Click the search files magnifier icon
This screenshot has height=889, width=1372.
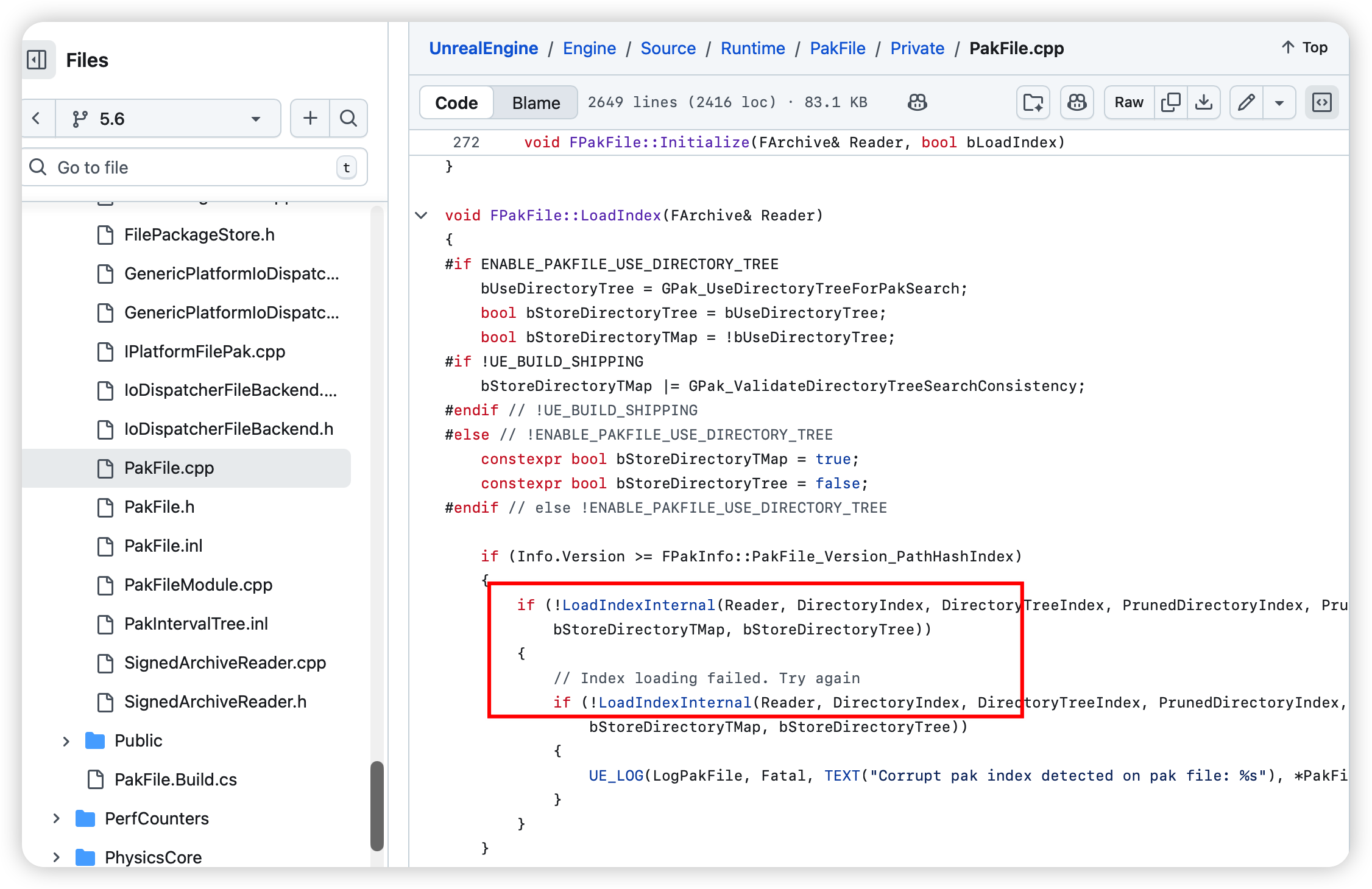pos(348,118)
